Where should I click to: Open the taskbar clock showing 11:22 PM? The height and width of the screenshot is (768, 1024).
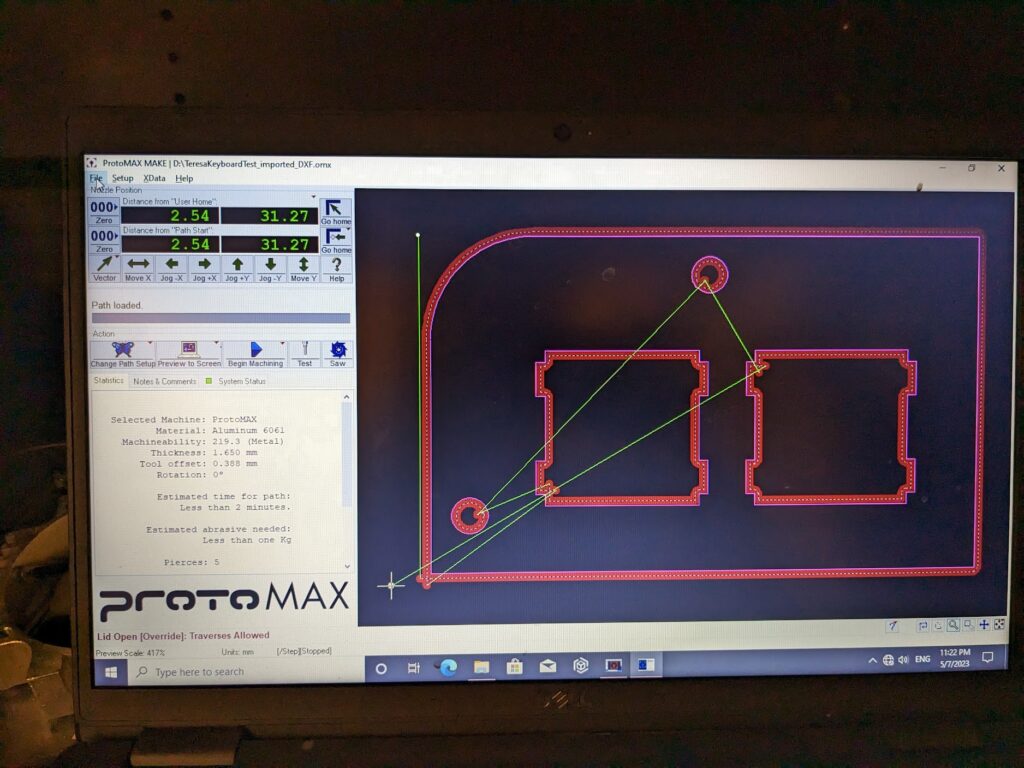(955, 658)
